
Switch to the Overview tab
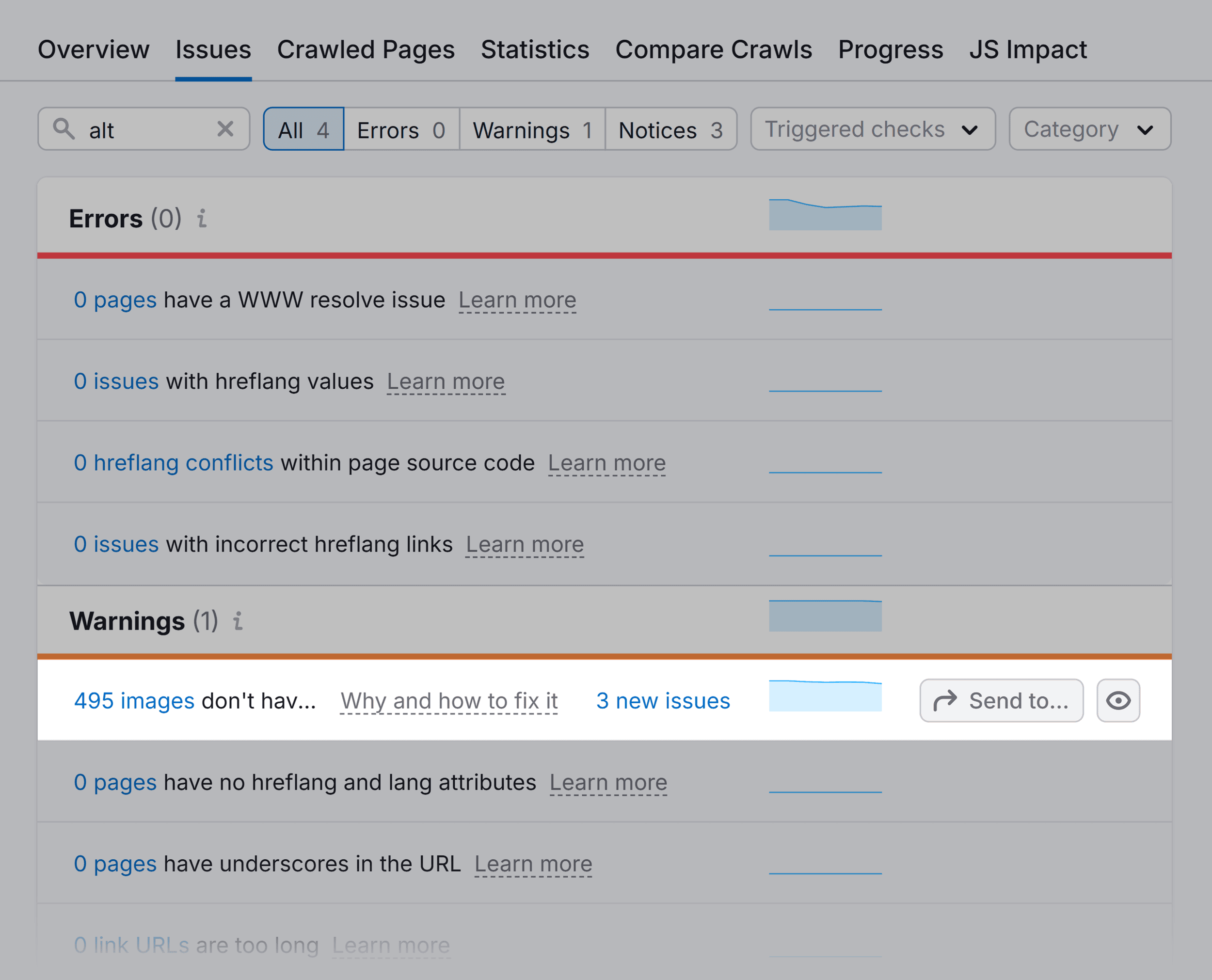[x=94, y=49]
